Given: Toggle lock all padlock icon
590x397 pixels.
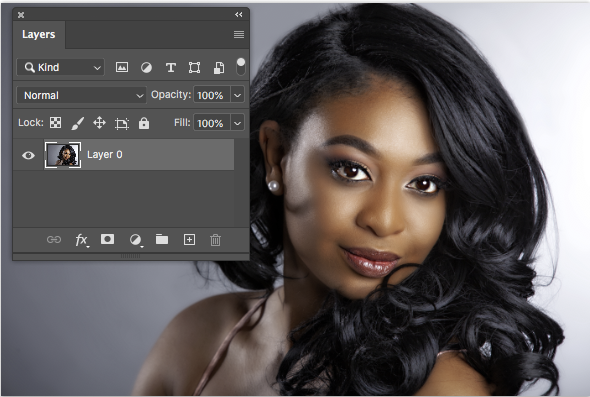Looking at the screenshot, I should point(144,123).
